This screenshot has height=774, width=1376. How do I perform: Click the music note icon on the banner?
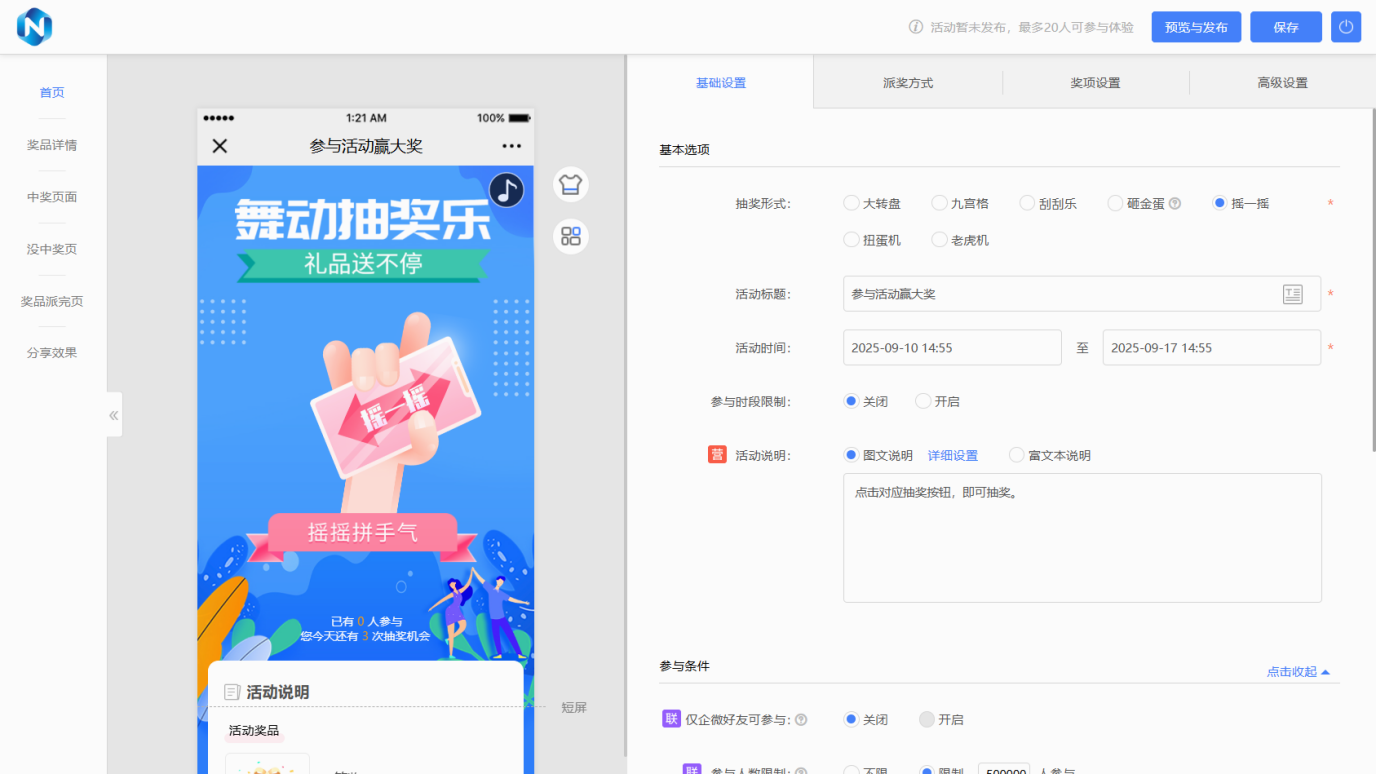point(506,189)
